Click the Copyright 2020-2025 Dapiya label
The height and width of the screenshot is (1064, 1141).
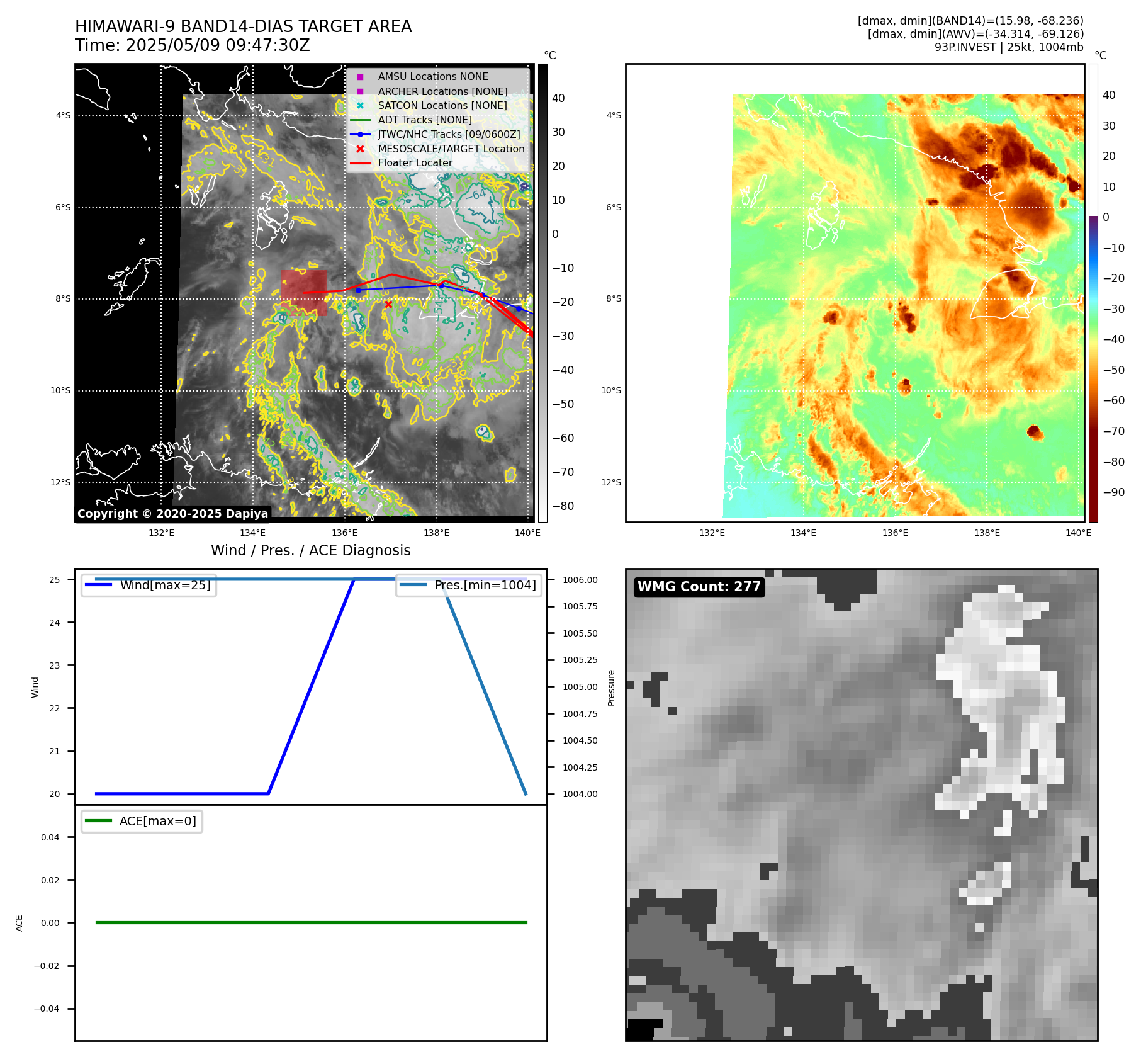click(172, 514)
